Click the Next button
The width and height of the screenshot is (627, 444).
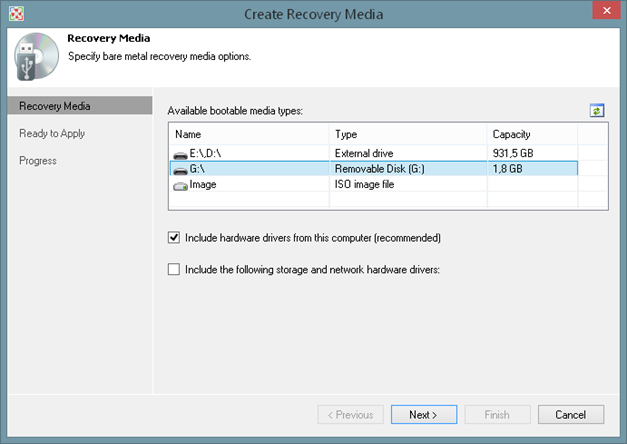click(423, 414)
